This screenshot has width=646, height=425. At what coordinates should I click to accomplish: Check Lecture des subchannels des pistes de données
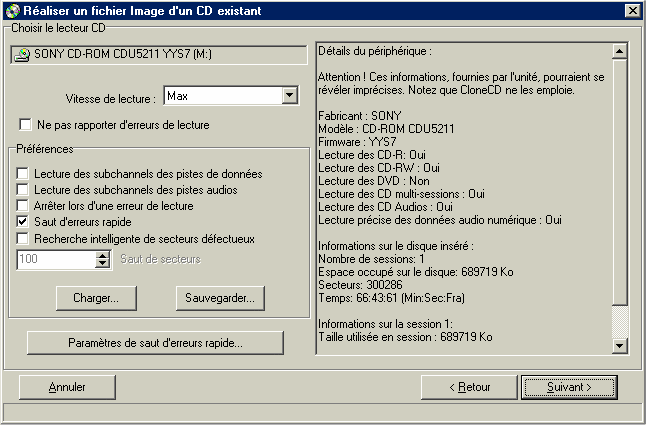22,173
